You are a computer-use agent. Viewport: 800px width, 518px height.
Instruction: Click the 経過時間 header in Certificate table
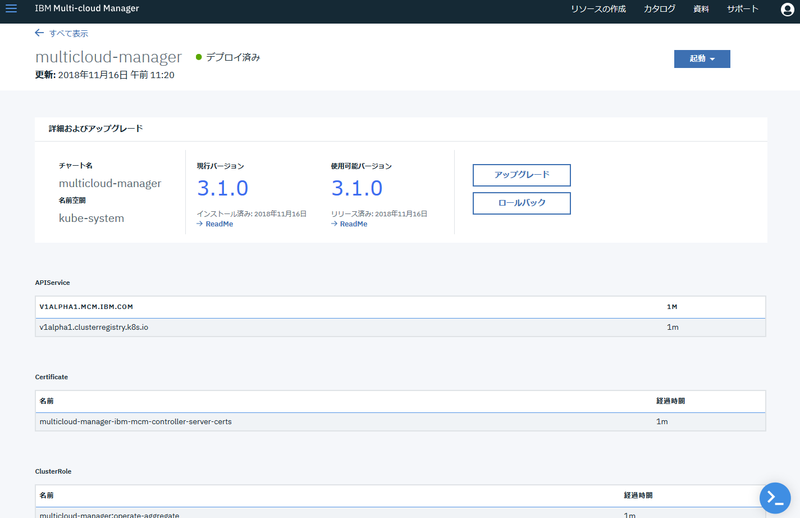point(670,401)
